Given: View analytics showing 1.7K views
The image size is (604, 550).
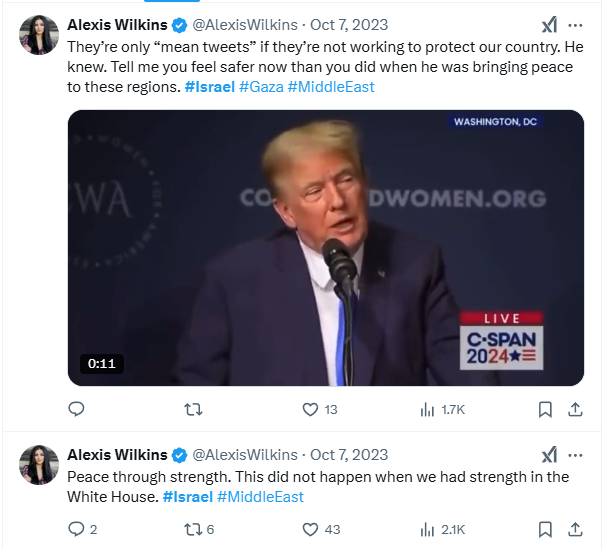Looking at the screenshot, I should coord(443,409).
